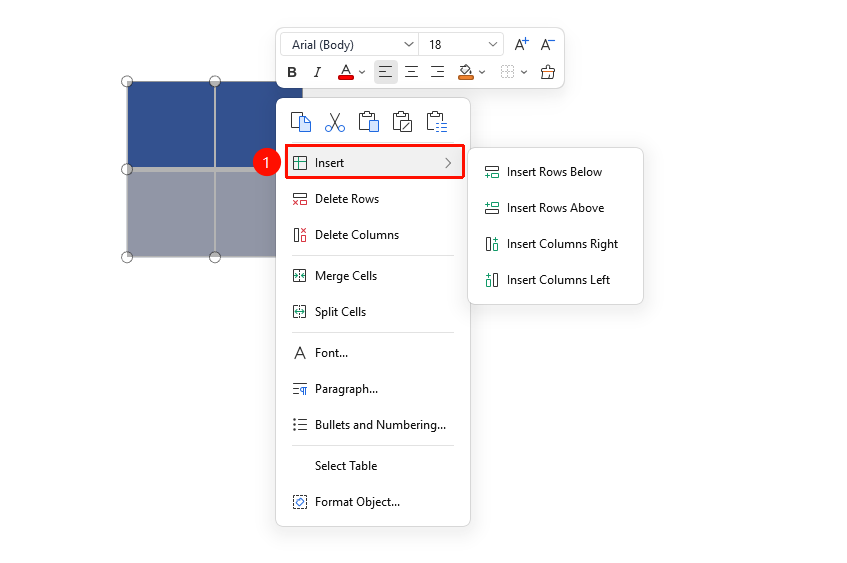Click the Insert Columns Right icon

[x=492, y=244]
